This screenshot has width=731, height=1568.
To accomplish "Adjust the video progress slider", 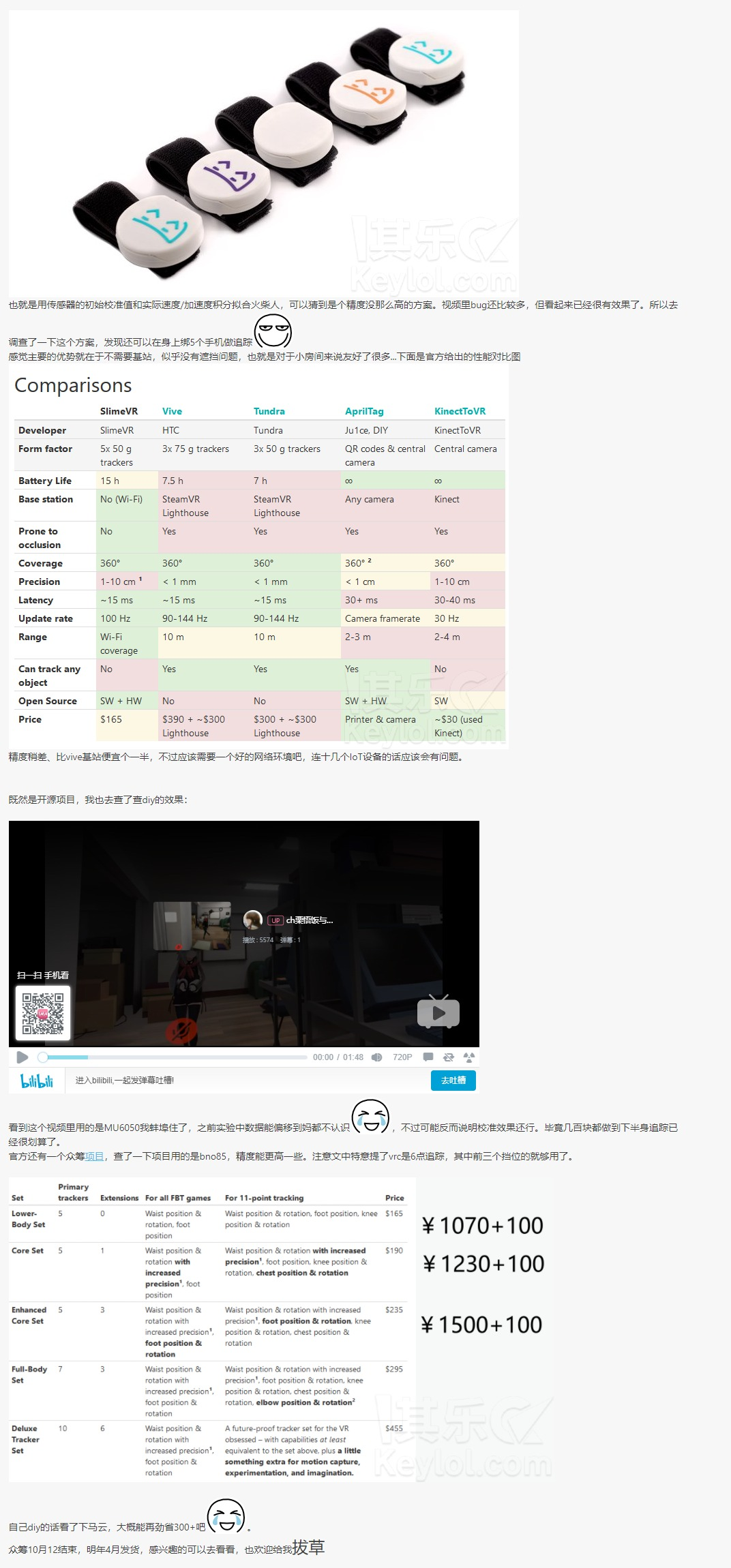I will (x=173, y=1057).
